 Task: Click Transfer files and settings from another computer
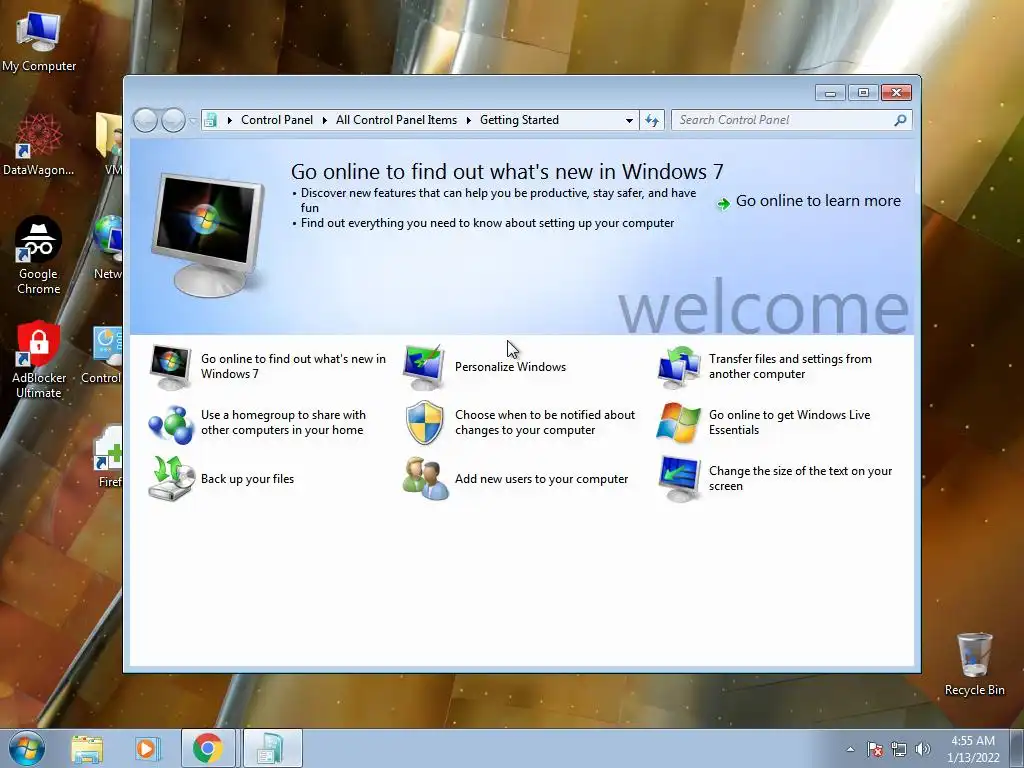[790, 366]
